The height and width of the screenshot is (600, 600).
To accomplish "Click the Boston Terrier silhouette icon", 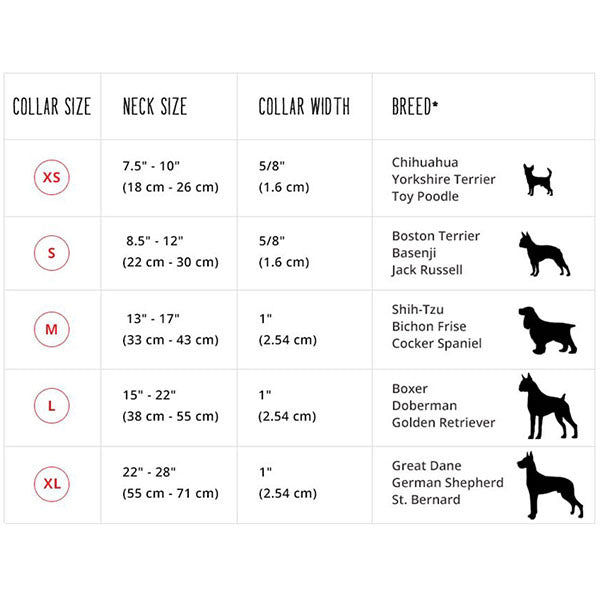I will (543, 254).
